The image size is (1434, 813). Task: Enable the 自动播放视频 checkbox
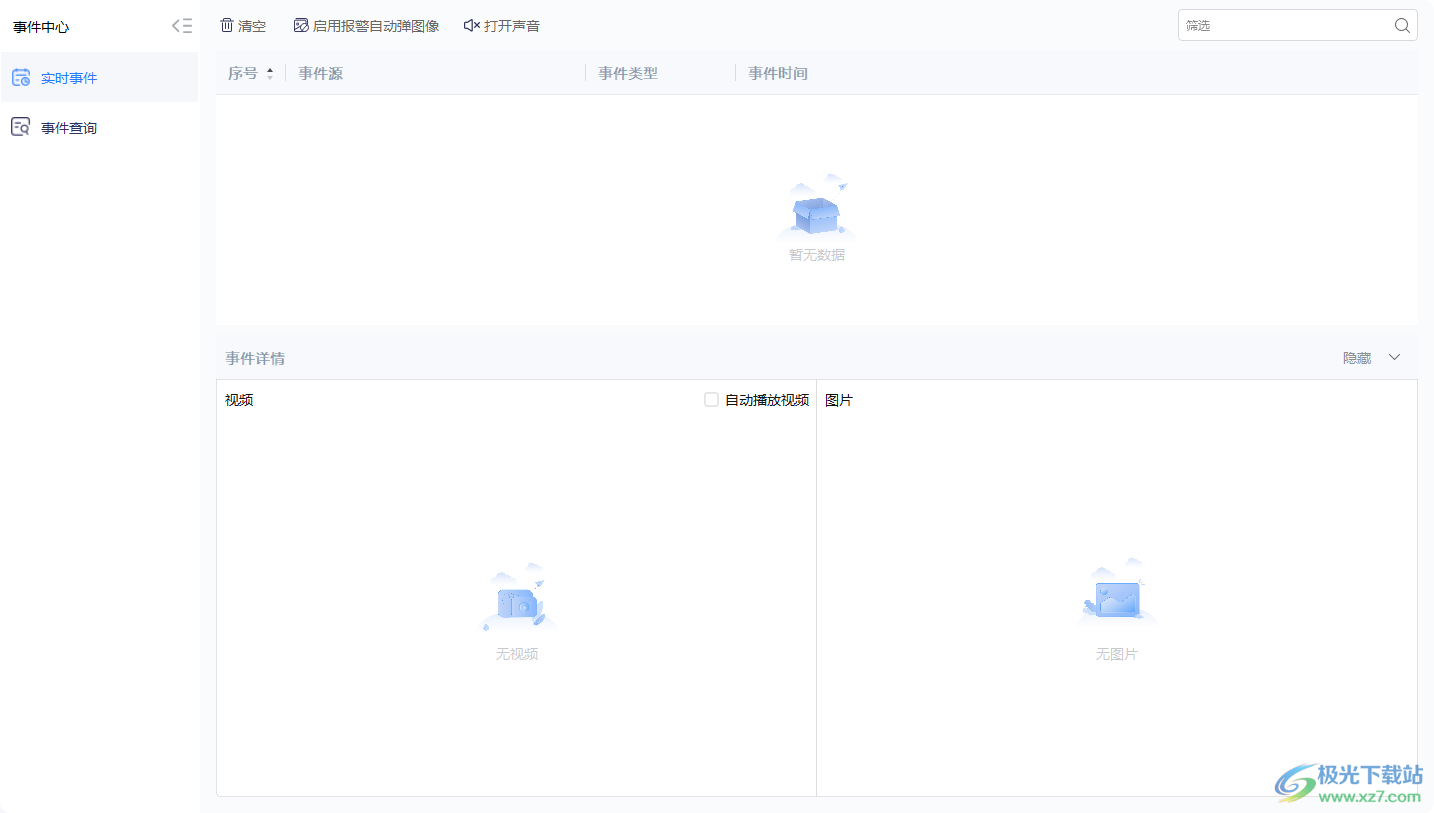(711, 399)
